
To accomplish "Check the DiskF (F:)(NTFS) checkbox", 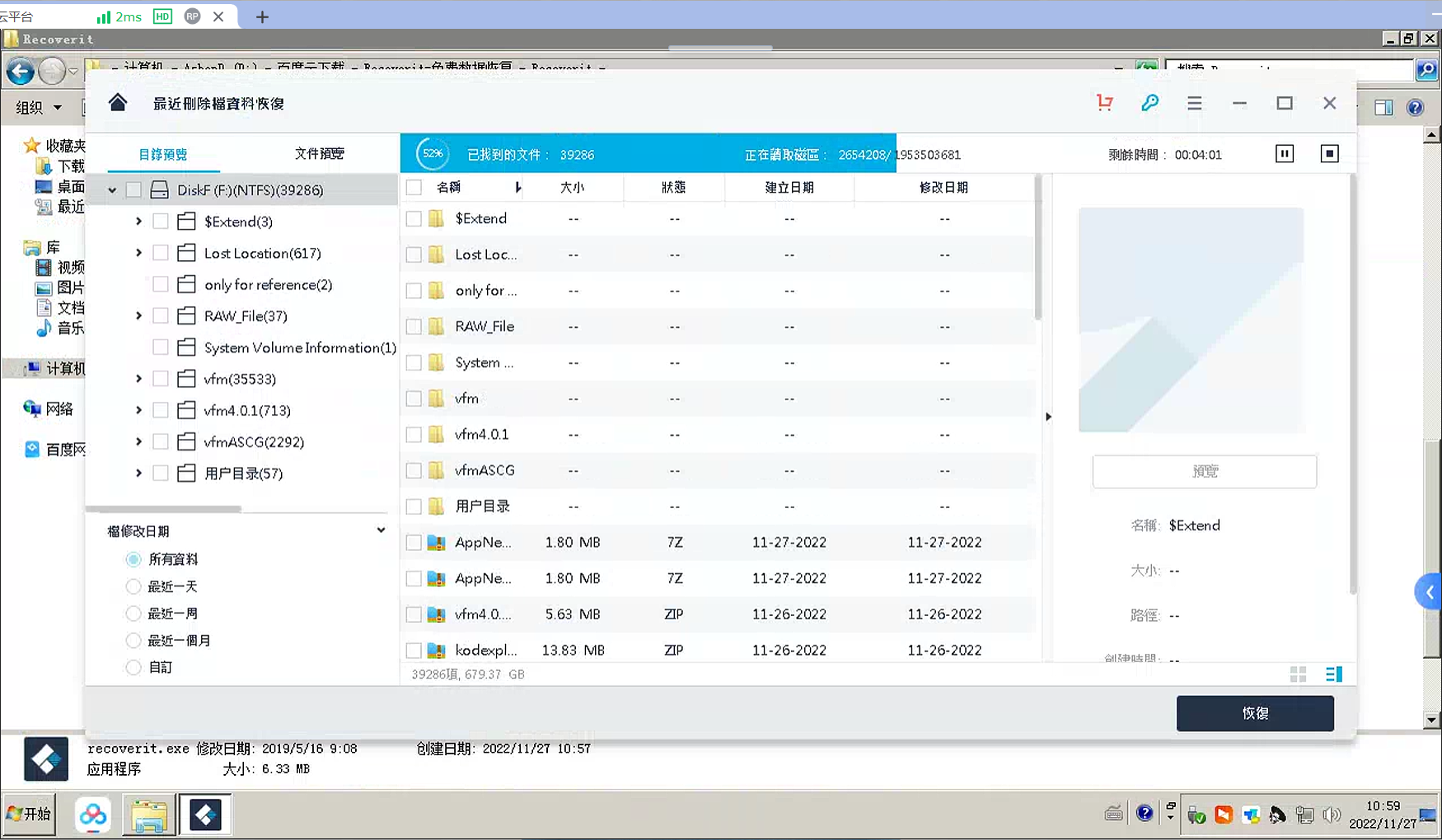I will (133, 189).
